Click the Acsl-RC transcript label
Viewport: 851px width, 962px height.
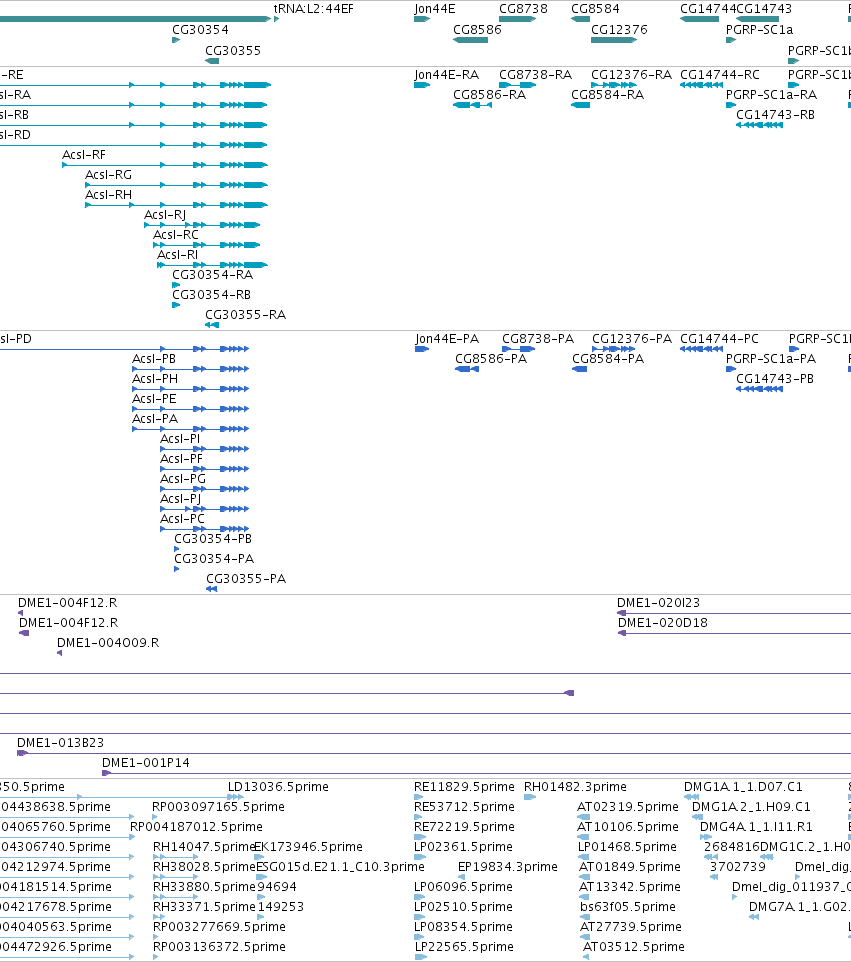click(x=175, y=235)
